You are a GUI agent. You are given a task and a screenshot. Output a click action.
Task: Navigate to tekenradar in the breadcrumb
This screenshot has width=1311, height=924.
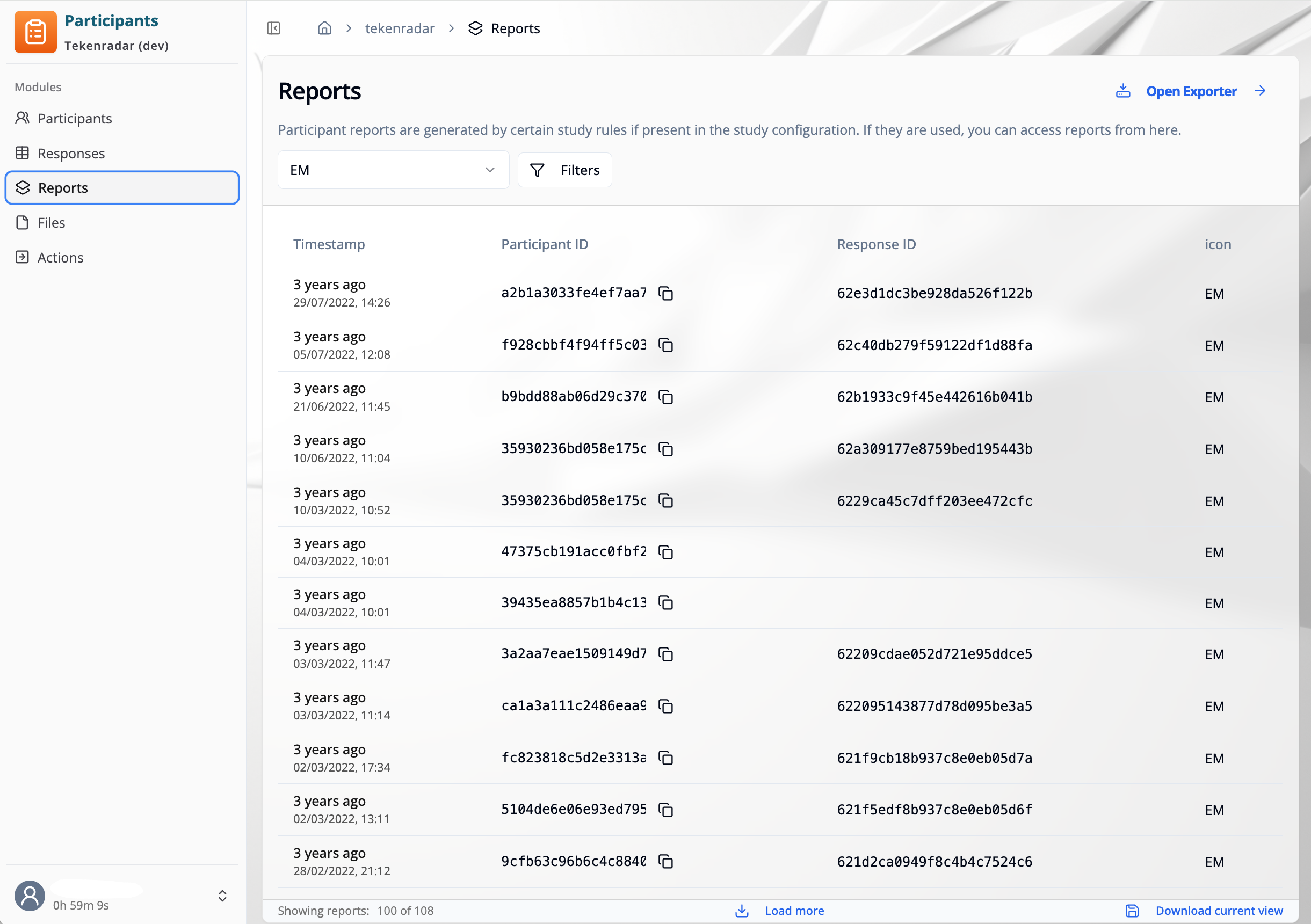click(400, 28)
